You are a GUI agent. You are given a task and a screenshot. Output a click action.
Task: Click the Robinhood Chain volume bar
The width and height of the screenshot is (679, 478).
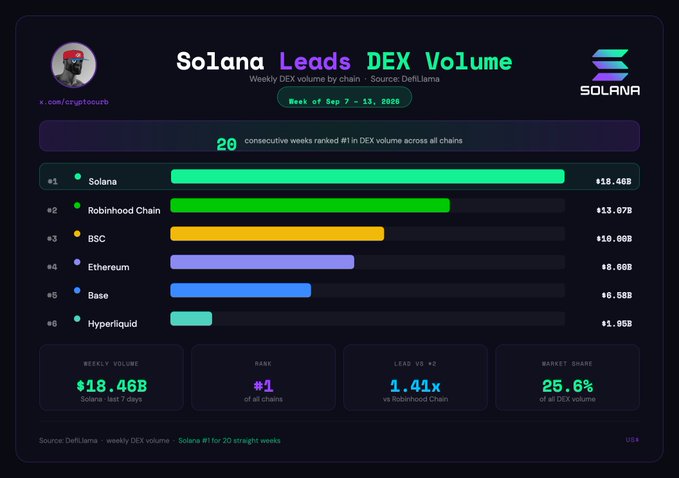(310, 205)
